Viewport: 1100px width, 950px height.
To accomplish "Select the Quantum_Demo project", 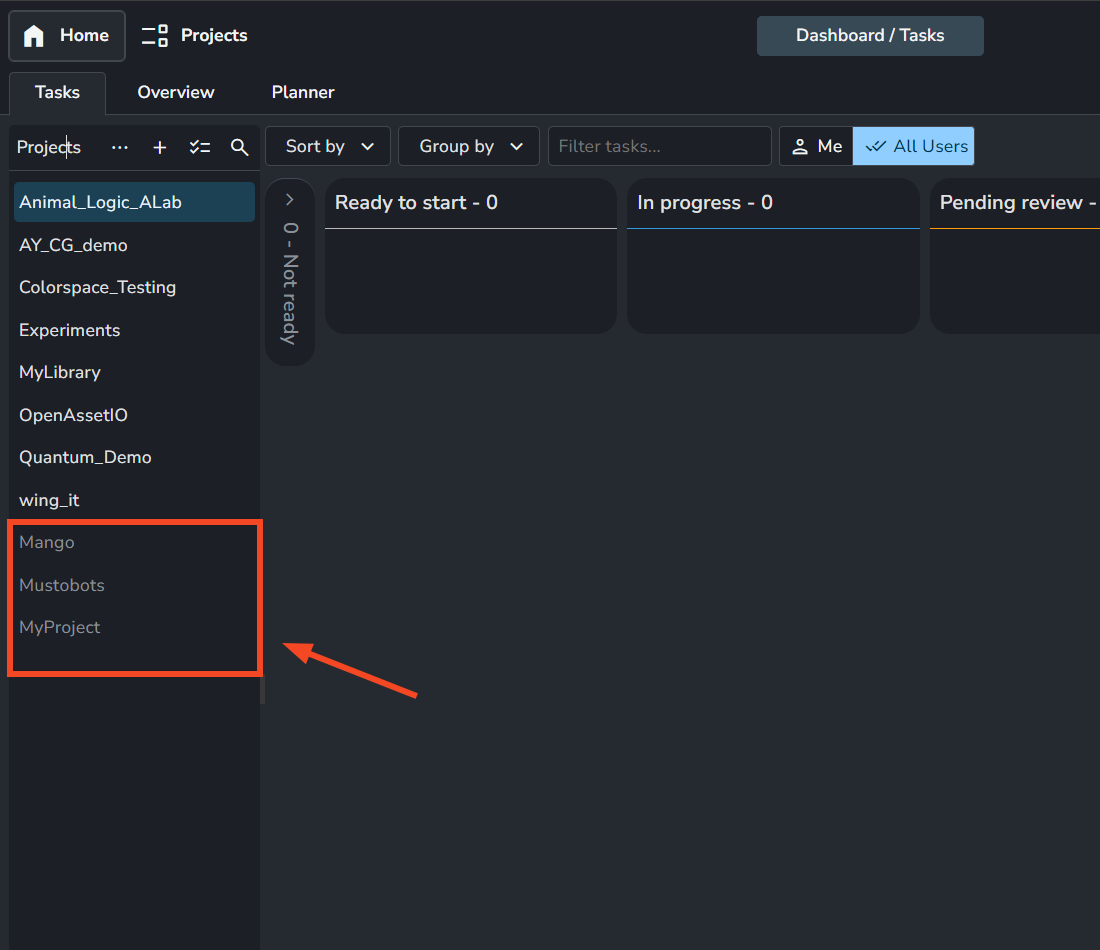I will tap(134, 457).
